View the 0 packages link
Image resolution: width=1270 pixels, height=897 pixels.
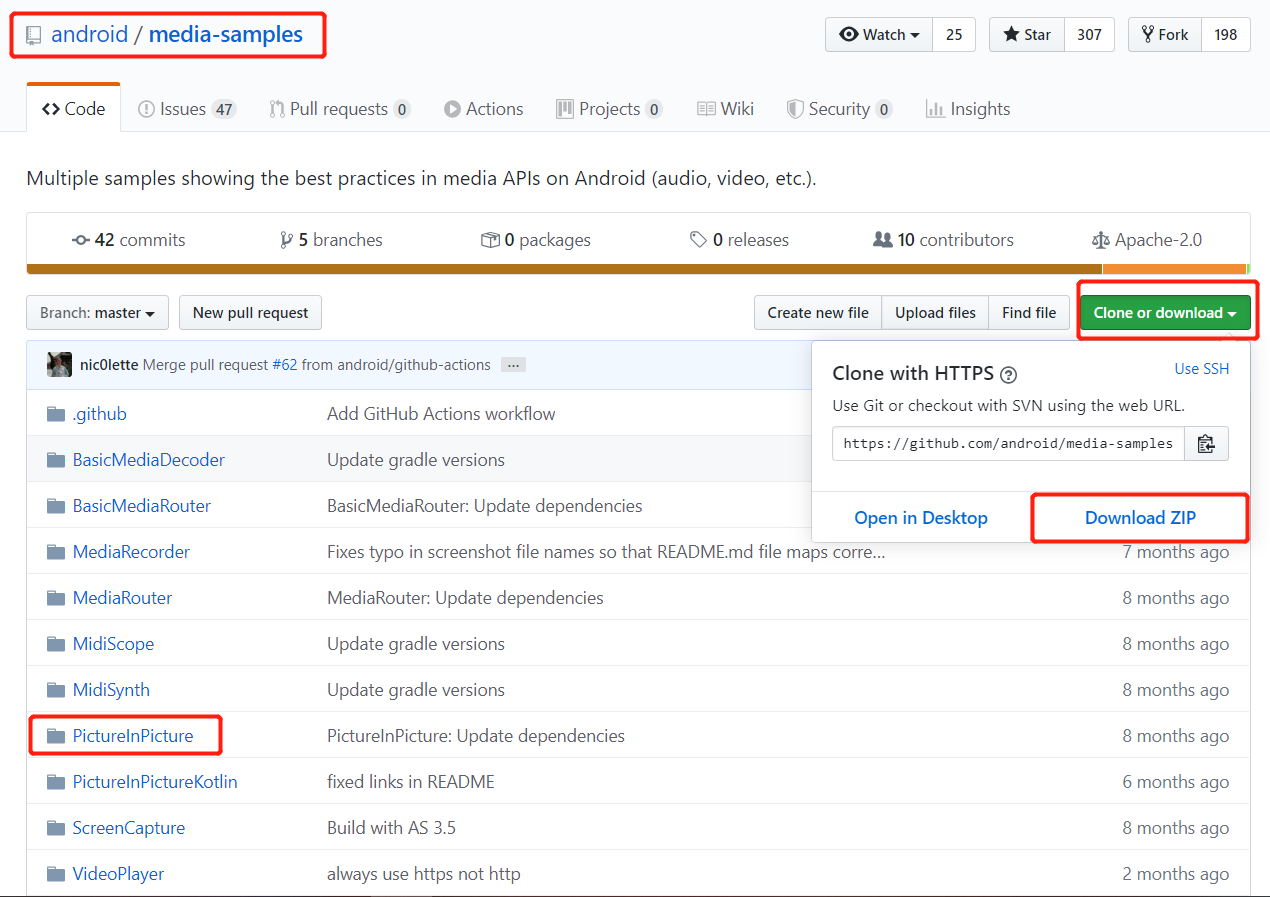click(535, 240)
